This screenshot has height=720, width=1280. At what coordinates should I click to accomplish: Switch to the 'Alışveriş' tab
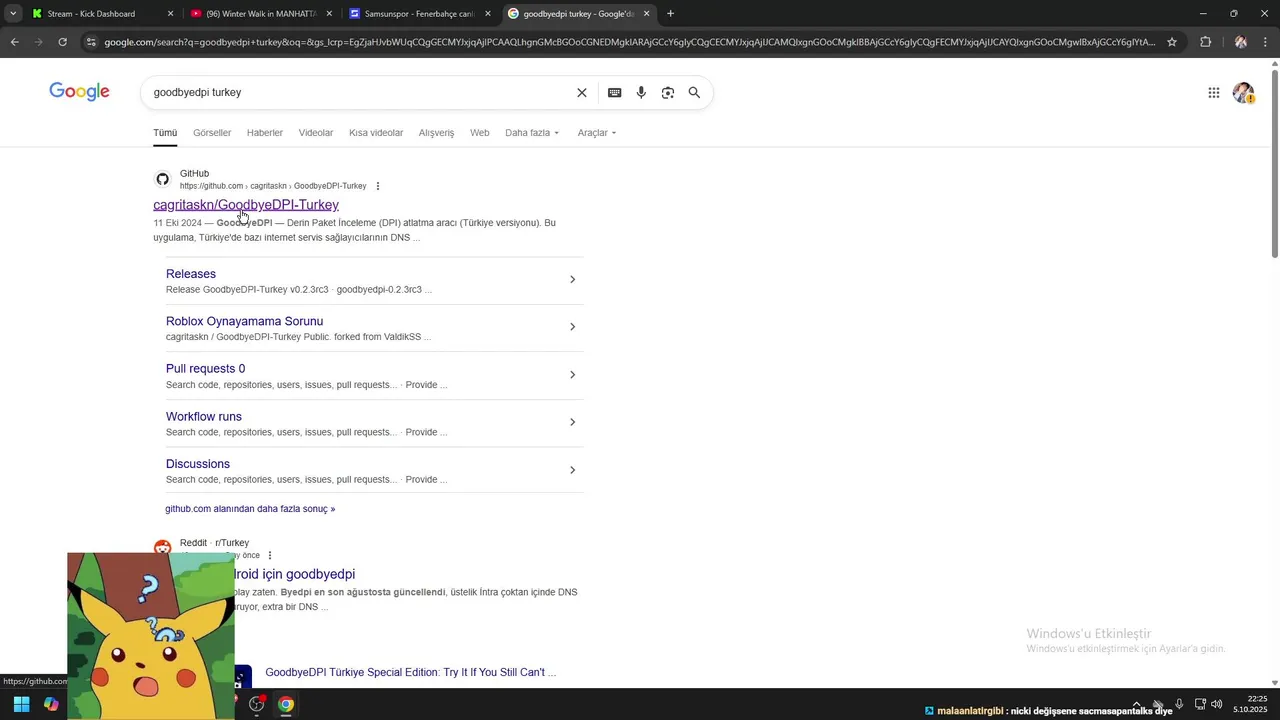coord(436,133)
